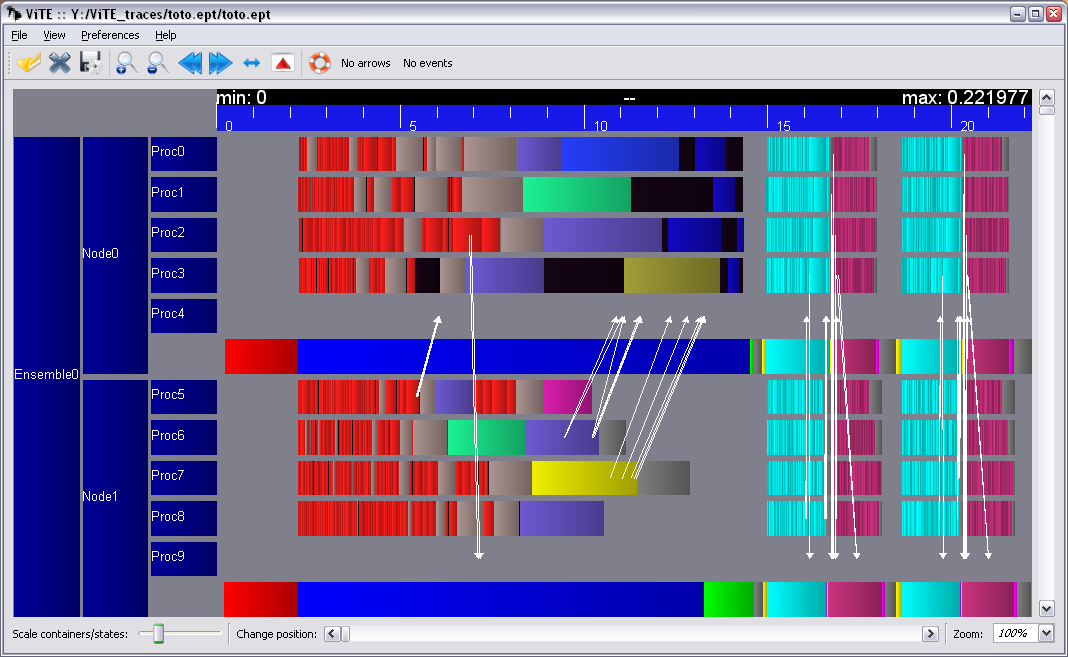Click the Scale containers/states slider handle
This screenshot has width=1068, height=657.
click(158, 633)
